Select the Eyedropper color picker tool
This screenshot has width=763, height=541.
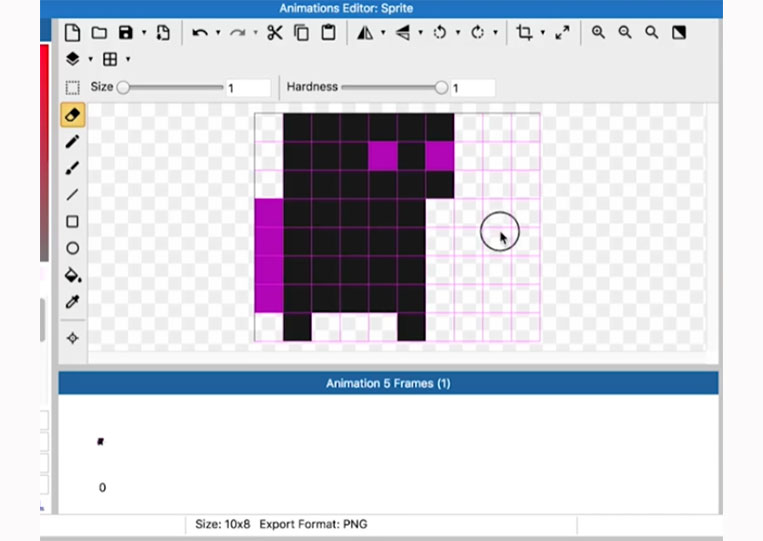[x=73, y=302]
